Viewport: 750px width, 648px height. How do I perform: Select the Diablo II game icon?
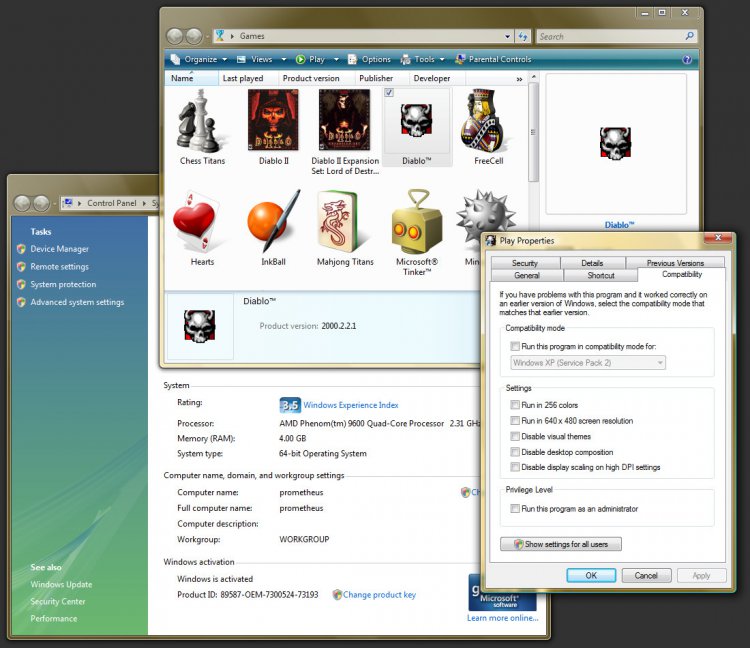(273, 120)
